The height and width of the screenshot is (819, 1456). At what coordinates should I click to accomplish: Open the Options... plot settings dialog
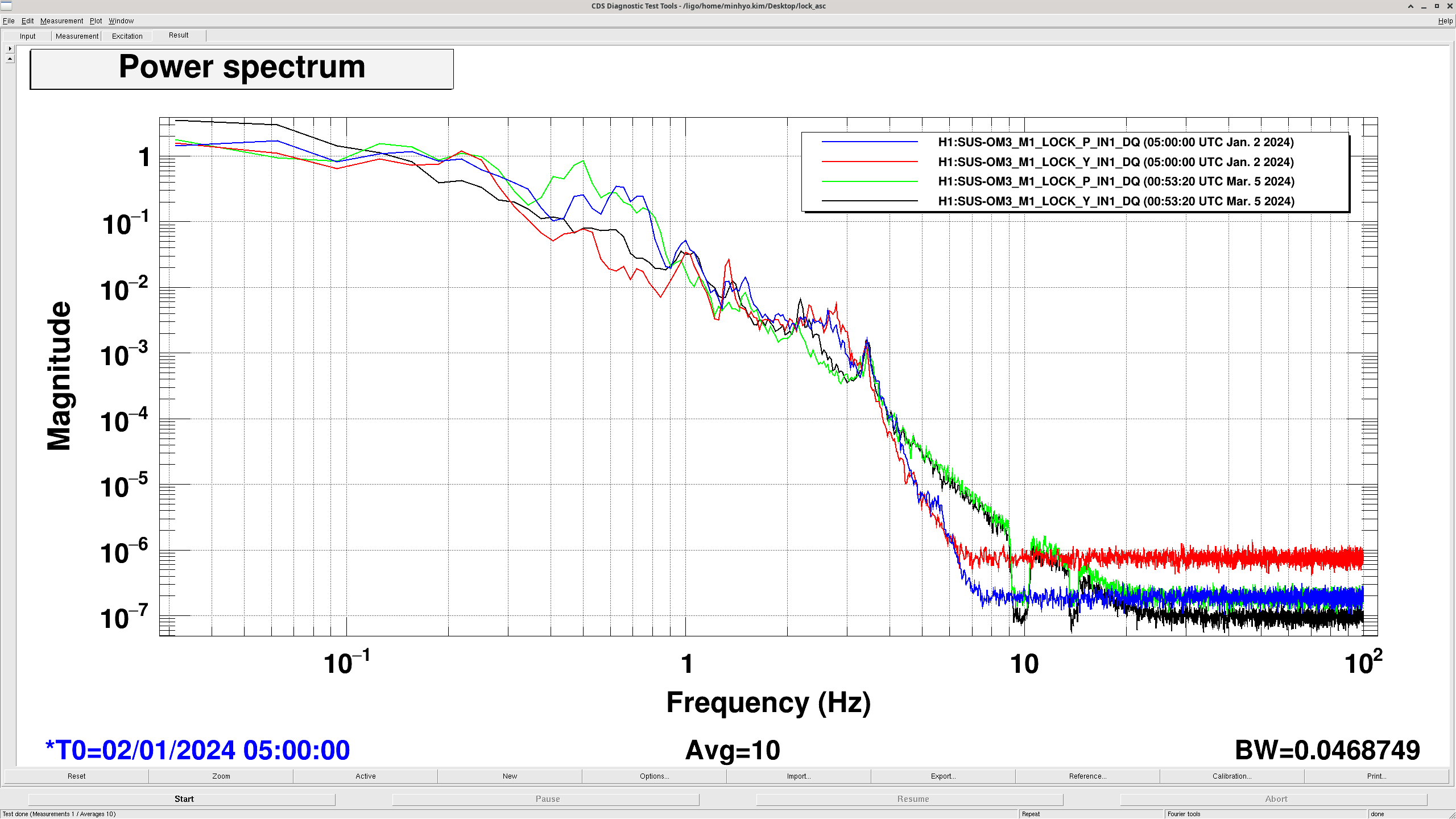coord(654,776)
